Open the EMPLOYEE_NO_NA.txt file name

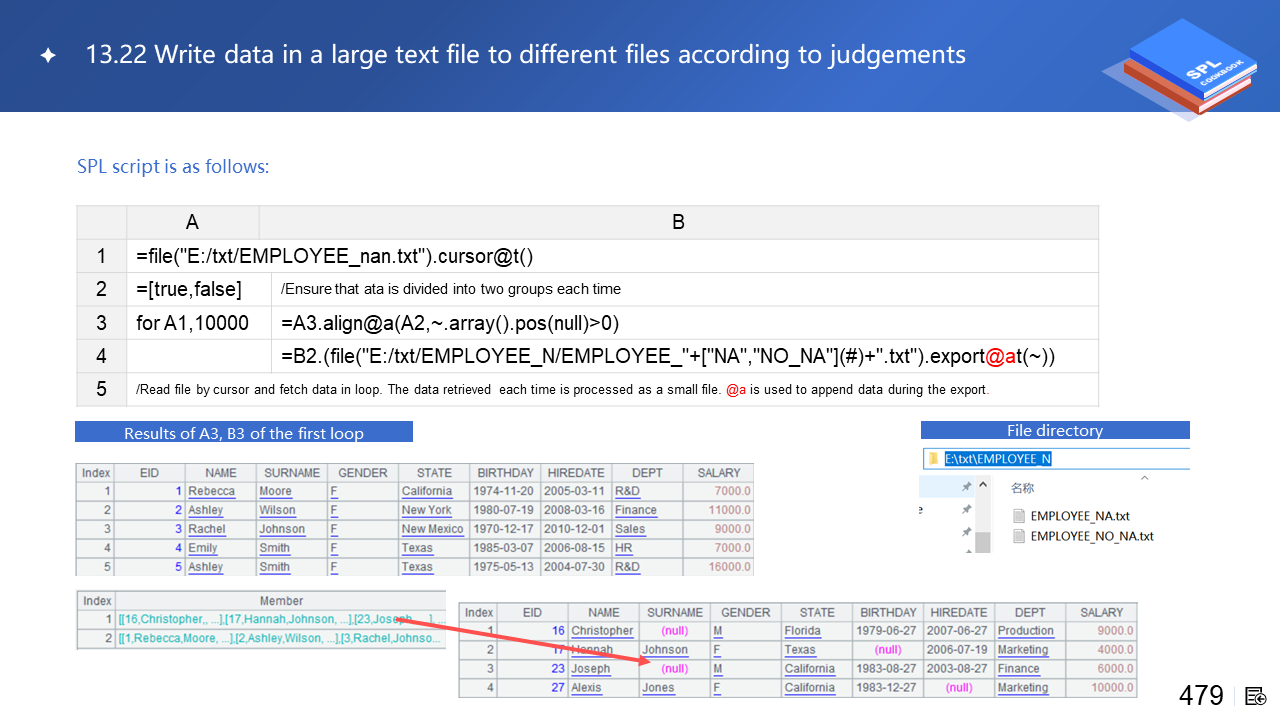point(1091,536)
